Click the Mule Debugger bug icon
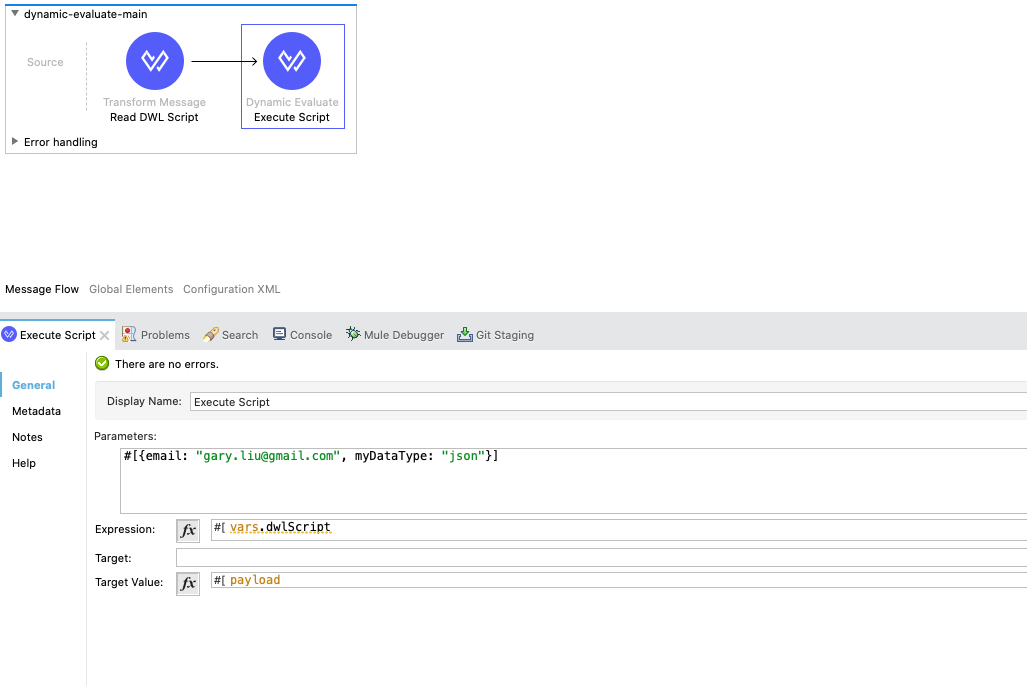Screen dimensions: 1027x686 [353, 334]
